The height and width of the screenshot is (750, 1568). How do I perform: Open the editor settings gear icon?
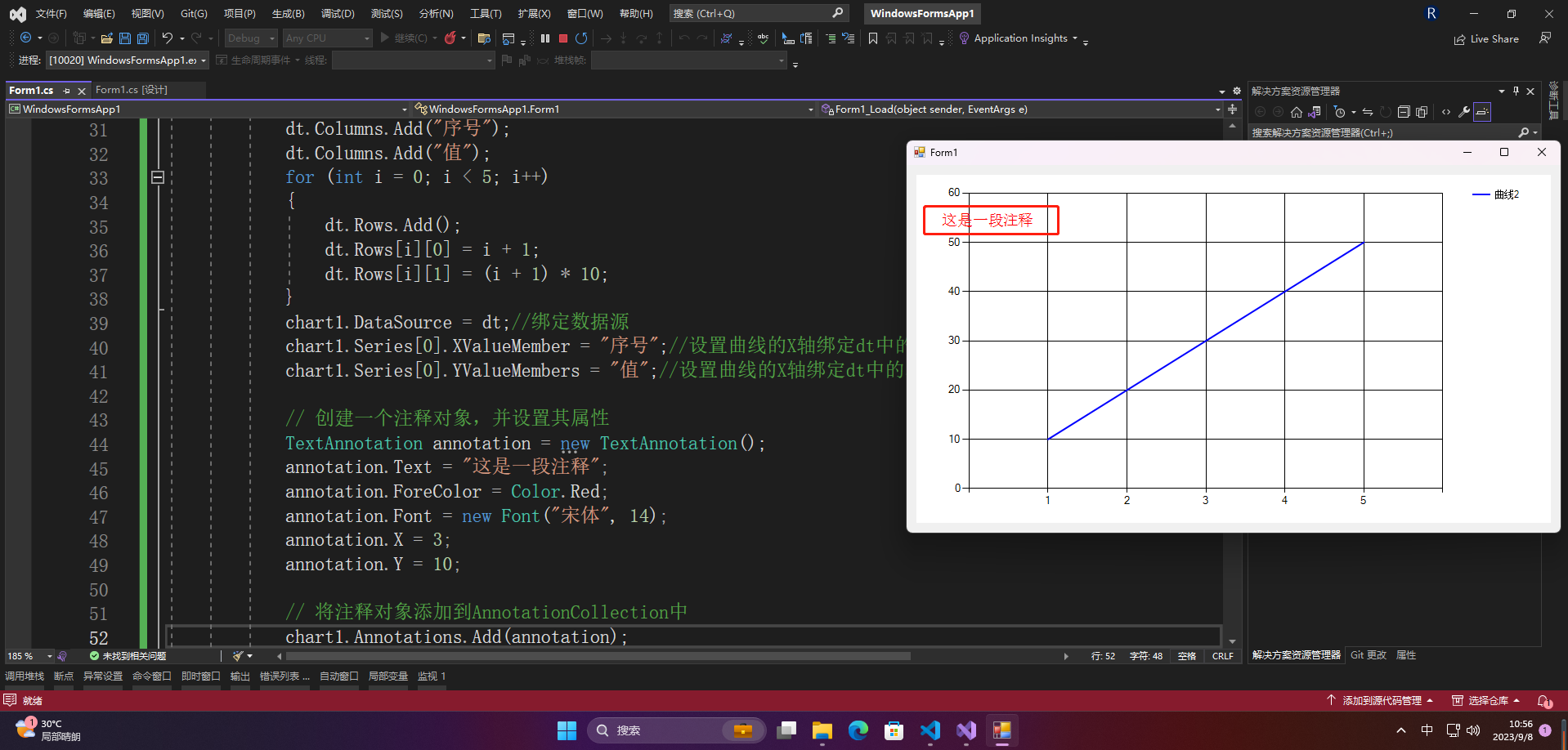point(1236,91)
